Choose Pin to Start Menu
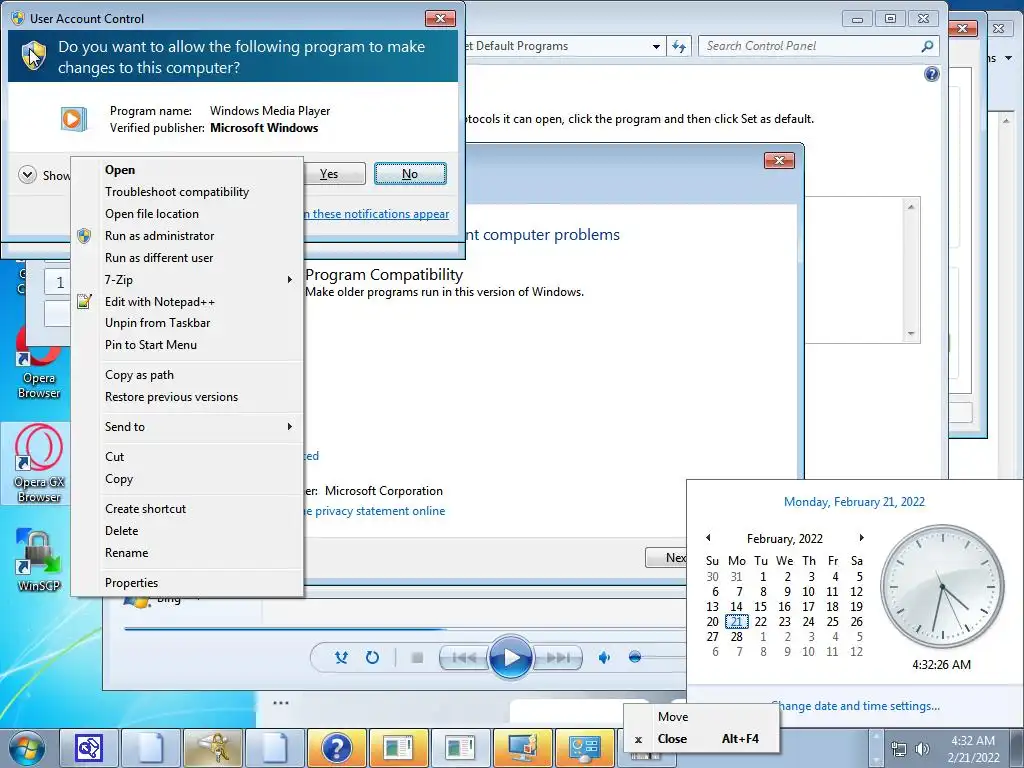 coord(187,345)
